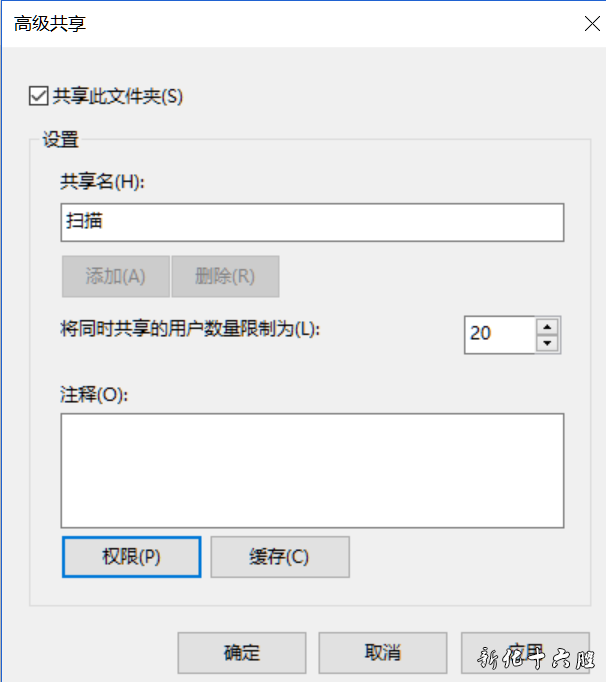Click the 共享此文件夹(S) label text
Viewport: 606px width, 682px height.
point(117,96)
